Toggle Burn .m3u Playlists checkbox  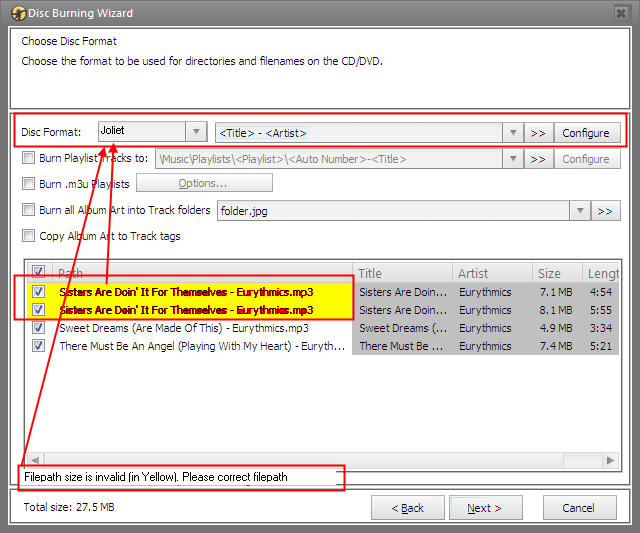click(29, 184)
